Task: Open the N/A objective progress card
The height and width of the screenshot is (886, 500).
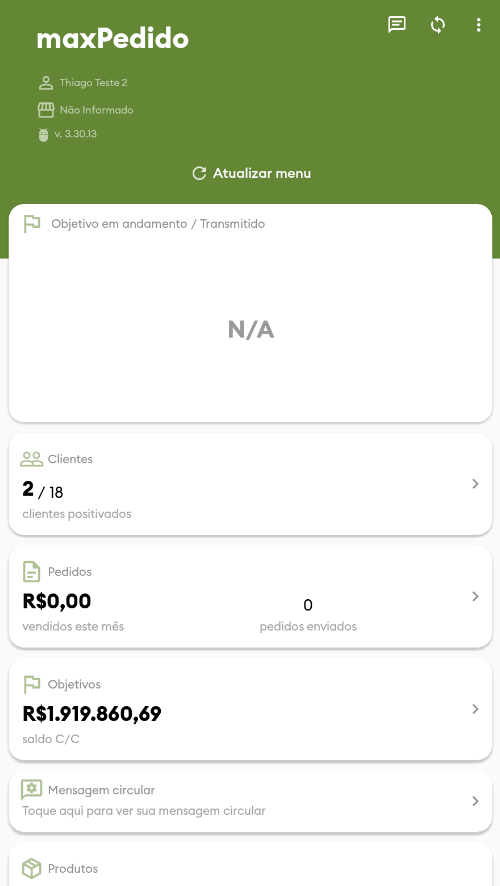Action: click(250, 313)
